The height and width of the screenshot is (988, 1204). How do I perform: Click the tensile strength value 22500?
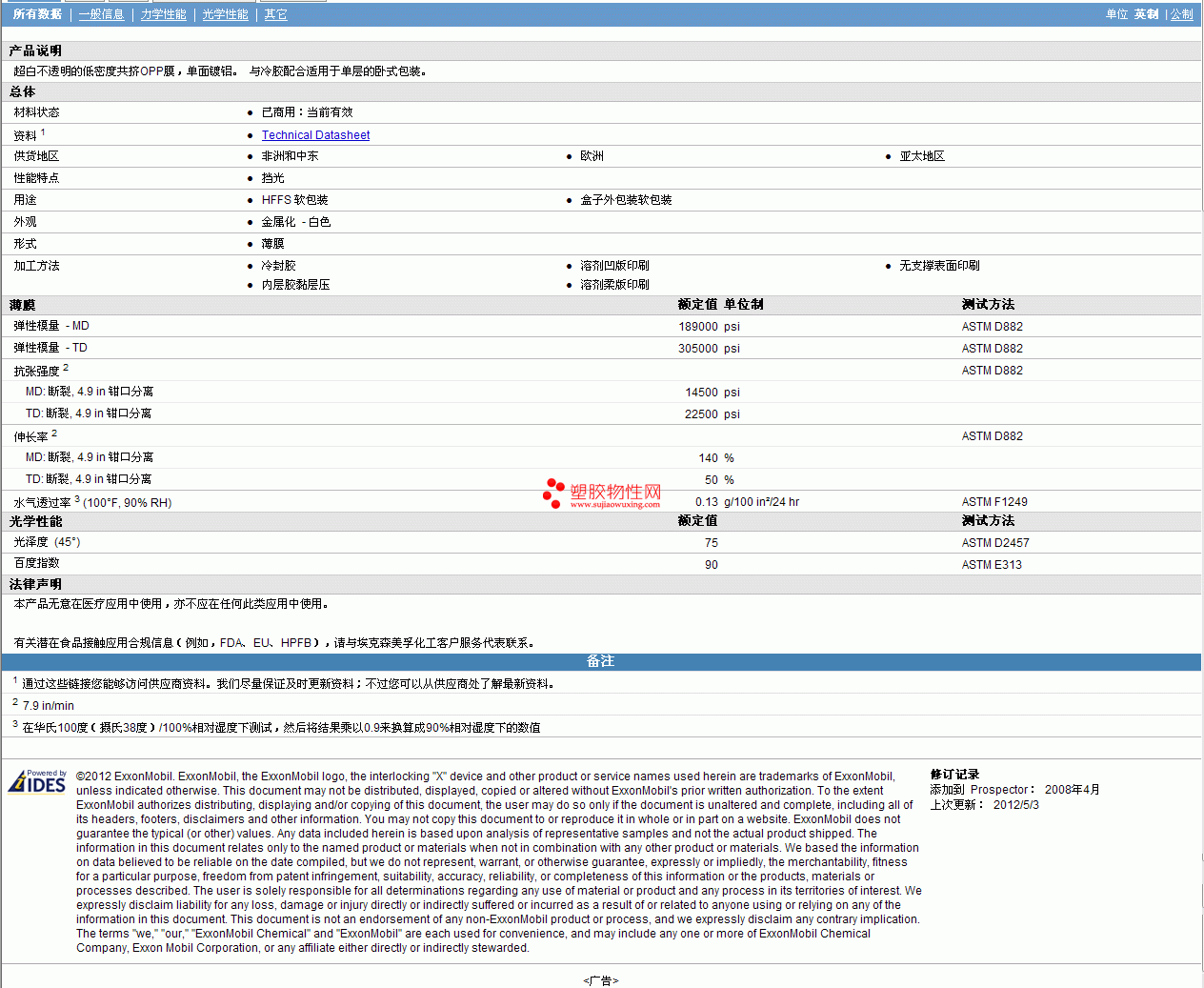[x=702, y=414]
